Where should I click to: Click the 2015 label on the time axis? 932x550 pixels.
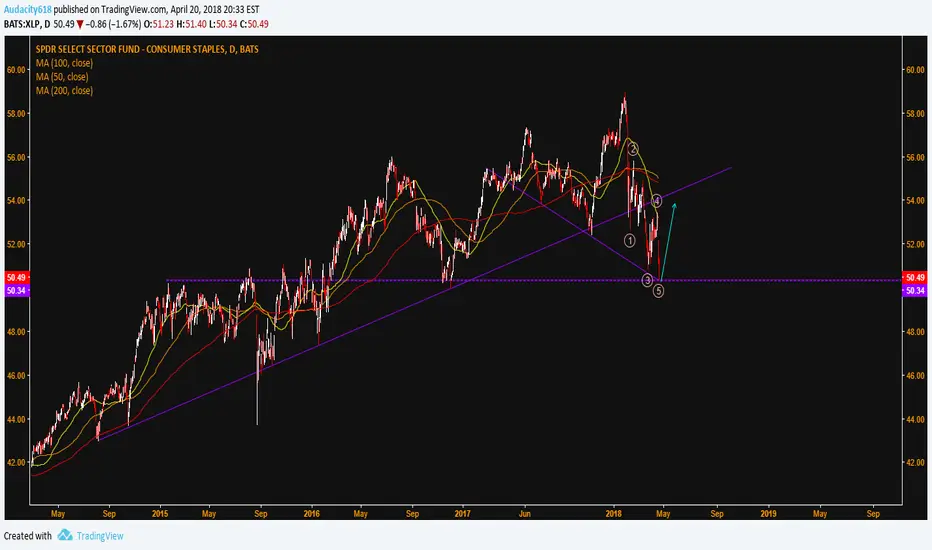coord(160,514)
